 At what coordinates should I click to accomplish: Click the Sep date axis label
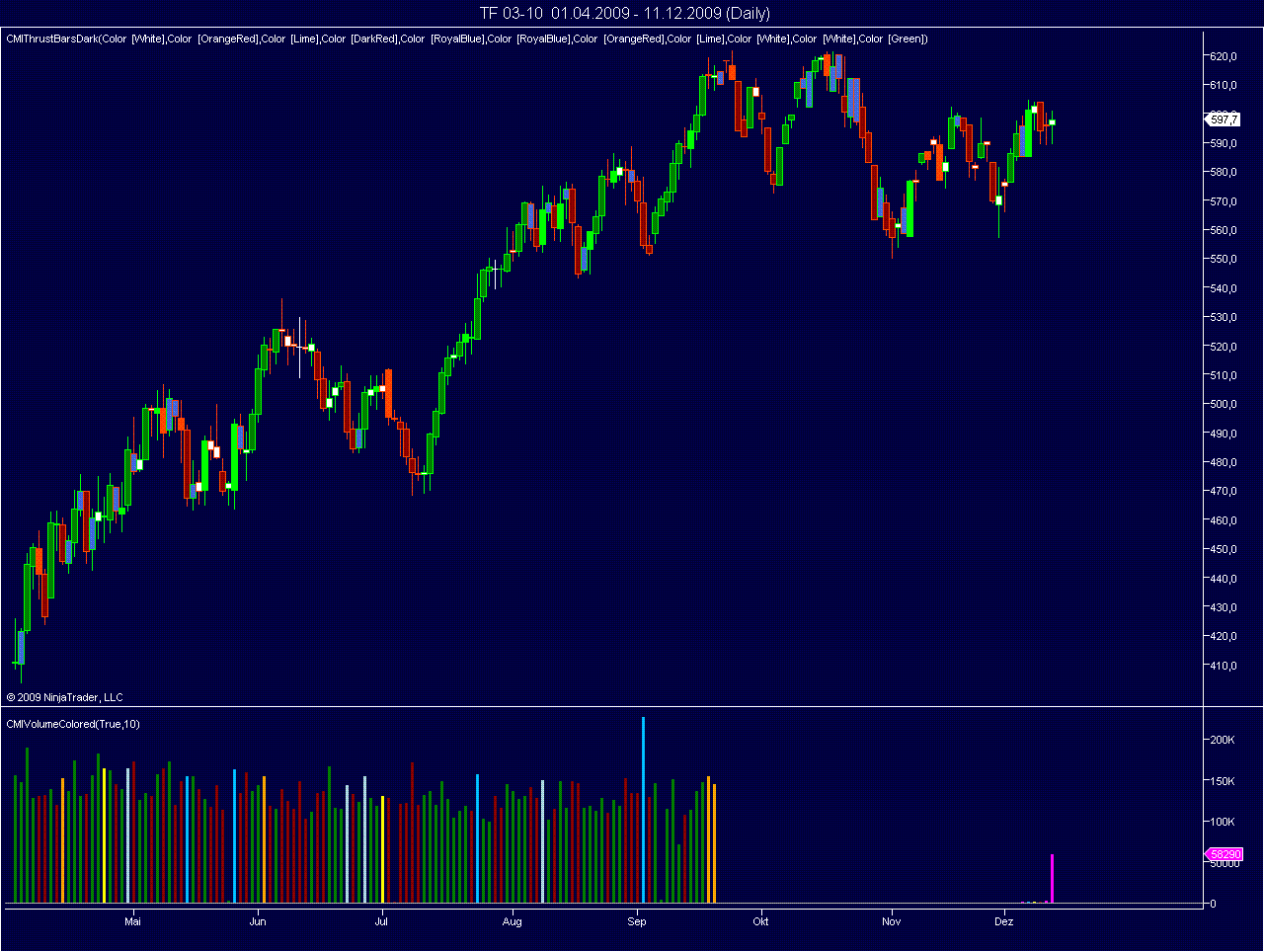637,921
